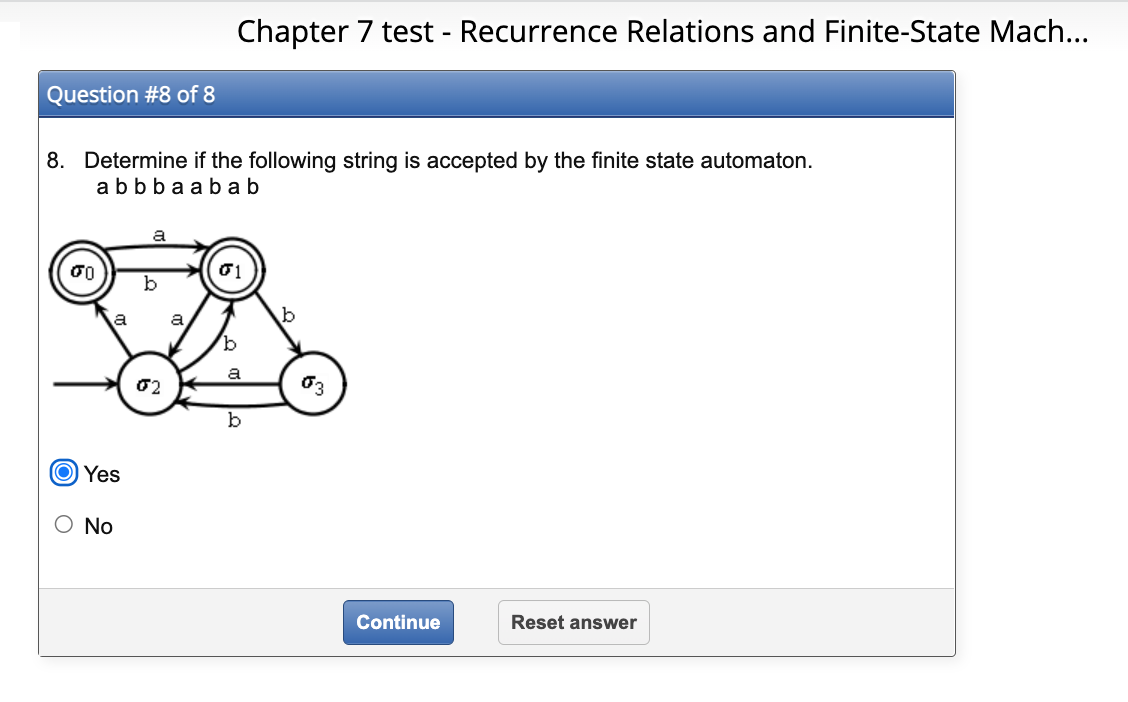Deselect the currently chosen Yes answer

click(x=63, y=473)
